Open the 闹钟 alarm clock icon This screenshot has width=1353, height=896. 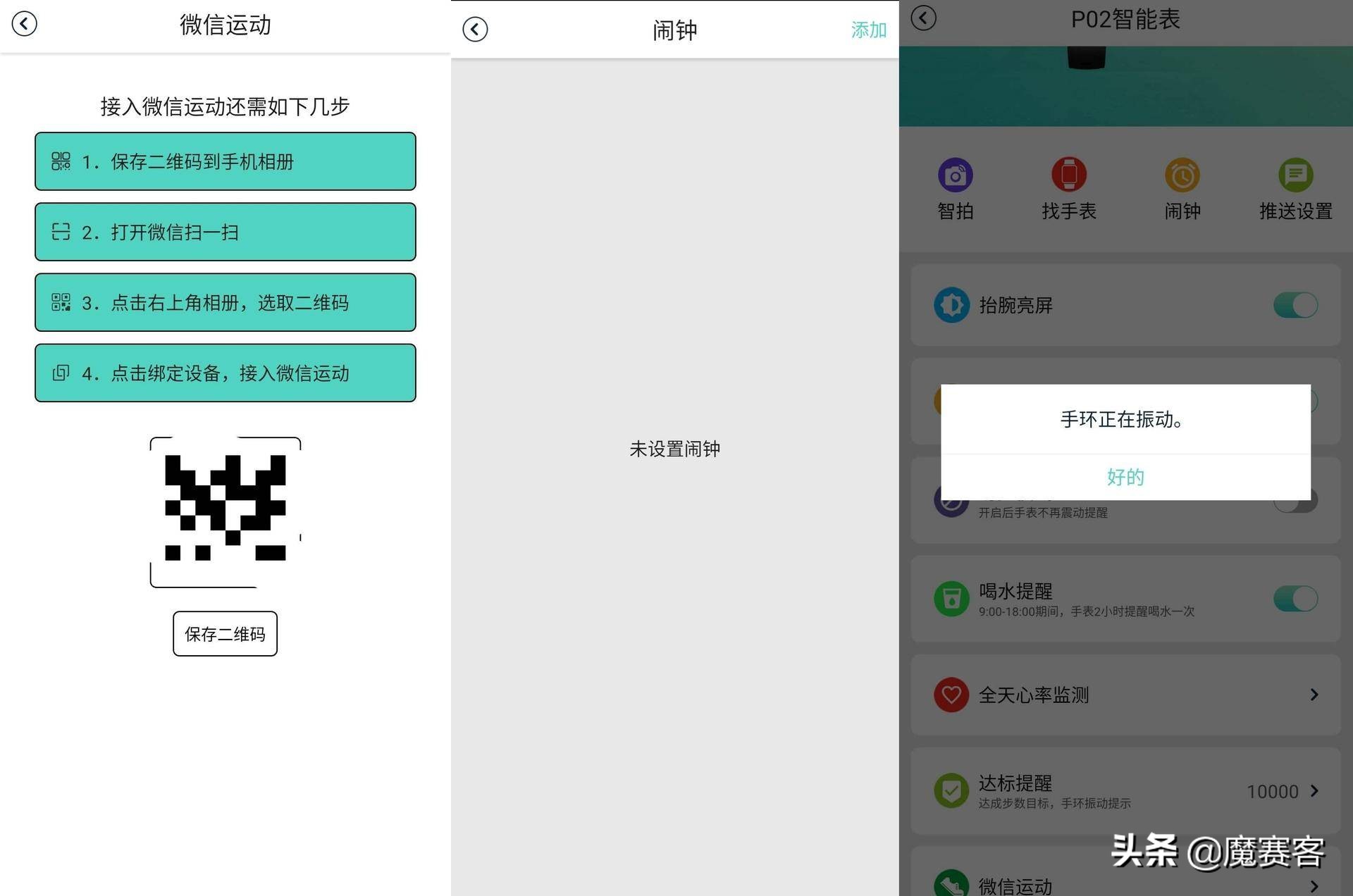[x=1182, y=174]
